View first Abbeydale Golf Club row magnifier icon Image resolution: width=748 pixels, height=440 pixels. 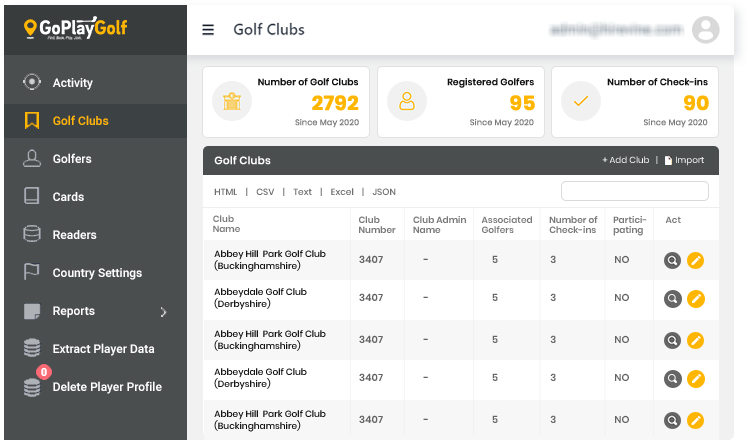(x=673, y=299)
